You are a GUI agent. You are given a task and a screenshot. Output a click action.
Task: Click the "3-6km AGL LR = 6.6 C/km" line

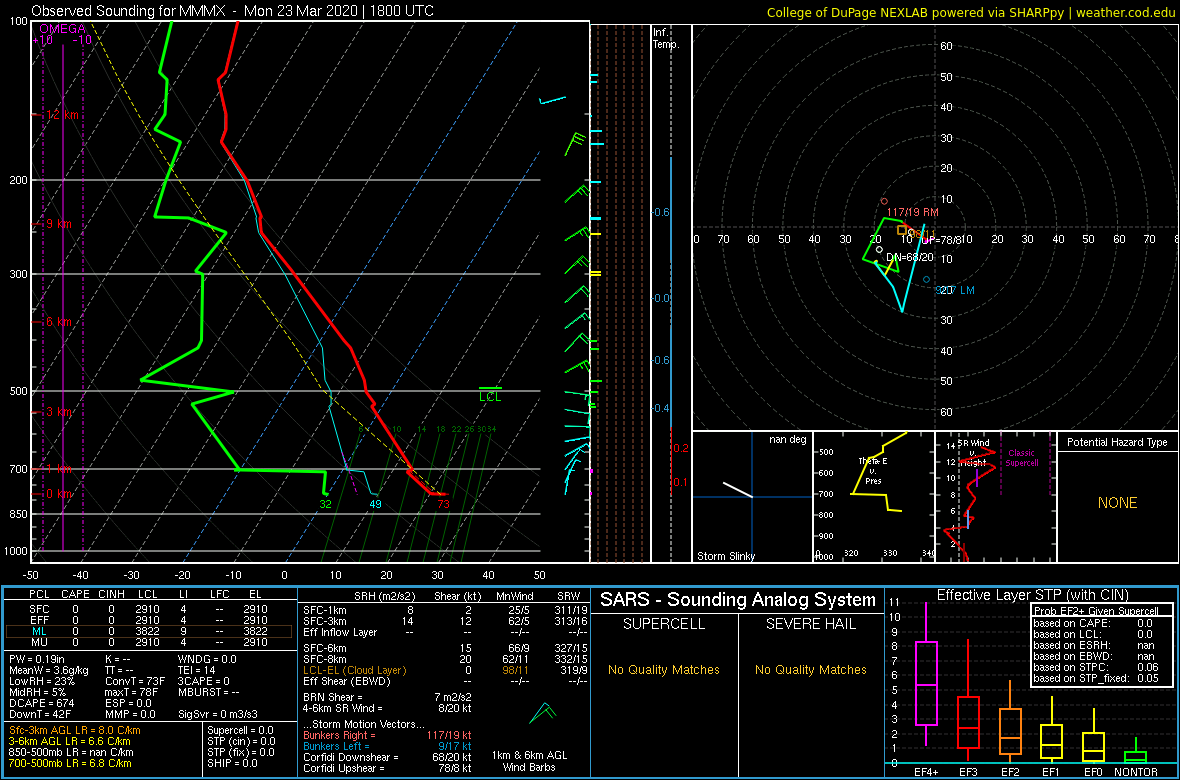pyautogui.click(x=71, y=741)
